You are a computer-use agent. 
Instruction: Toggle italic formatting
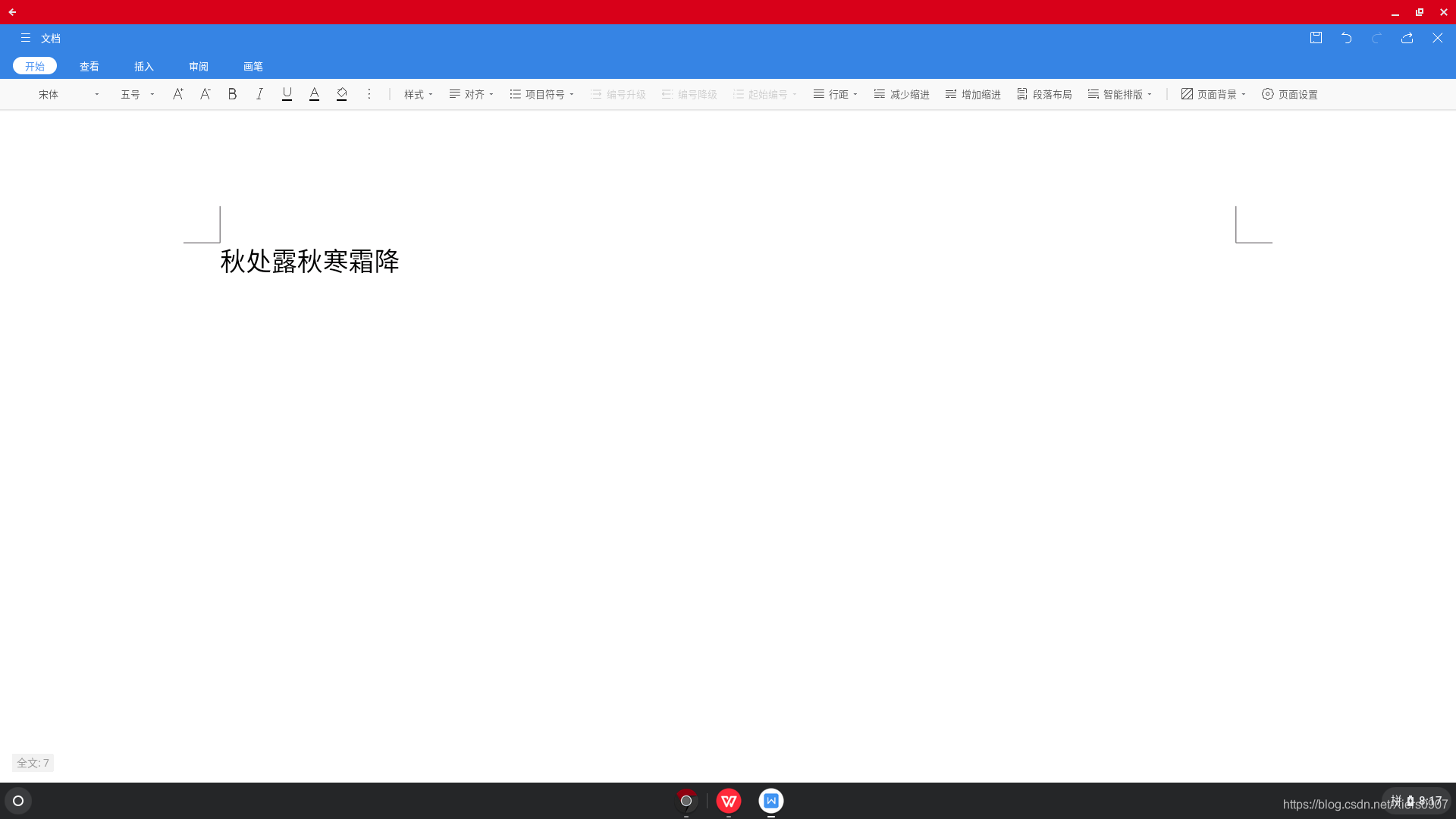pyautogui.click(x=259, y=94)
